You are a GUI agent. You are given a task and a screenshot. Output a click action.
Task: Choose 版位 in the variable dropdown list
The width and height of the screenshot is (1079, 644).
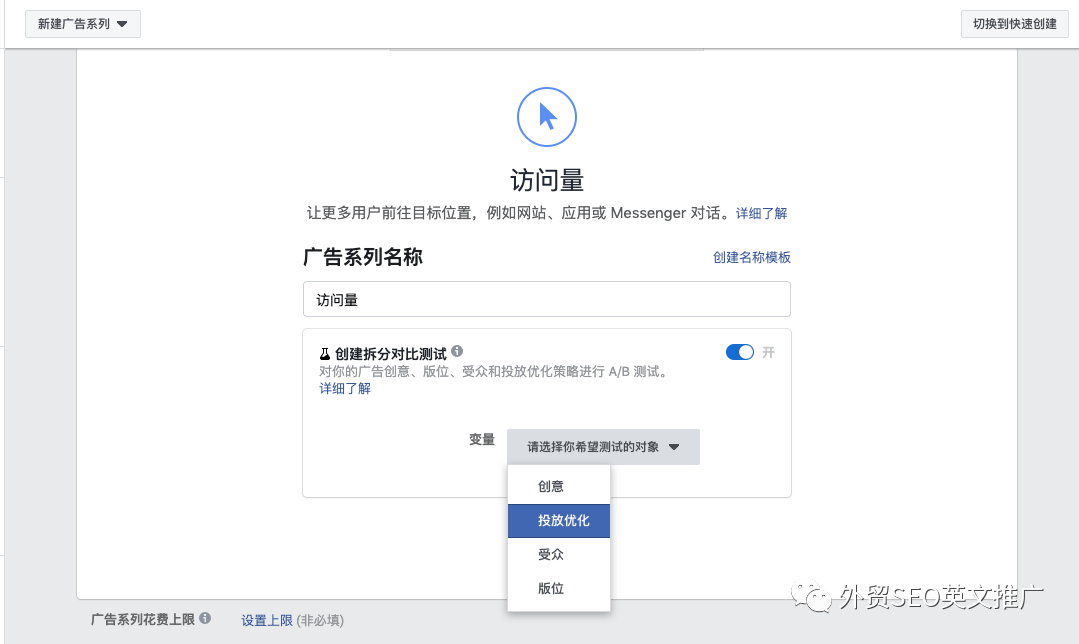click(x=558, y=588)
